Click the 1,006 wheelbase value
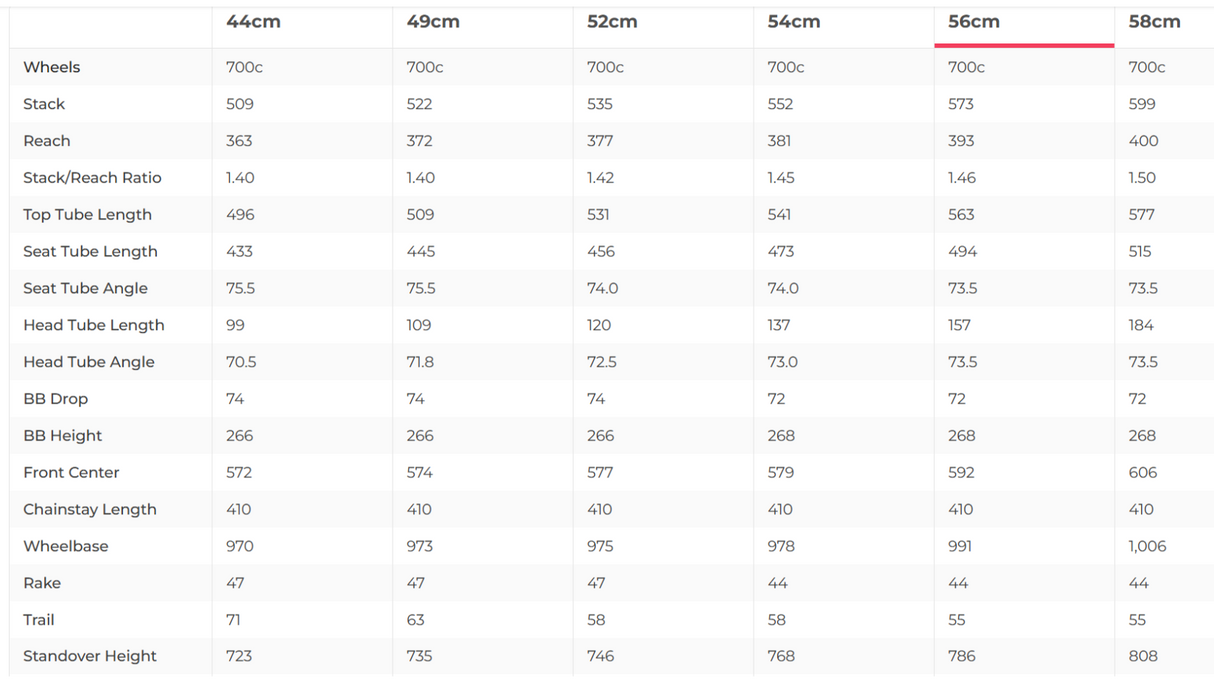The image size is (1214, 683). point(1147,546)
